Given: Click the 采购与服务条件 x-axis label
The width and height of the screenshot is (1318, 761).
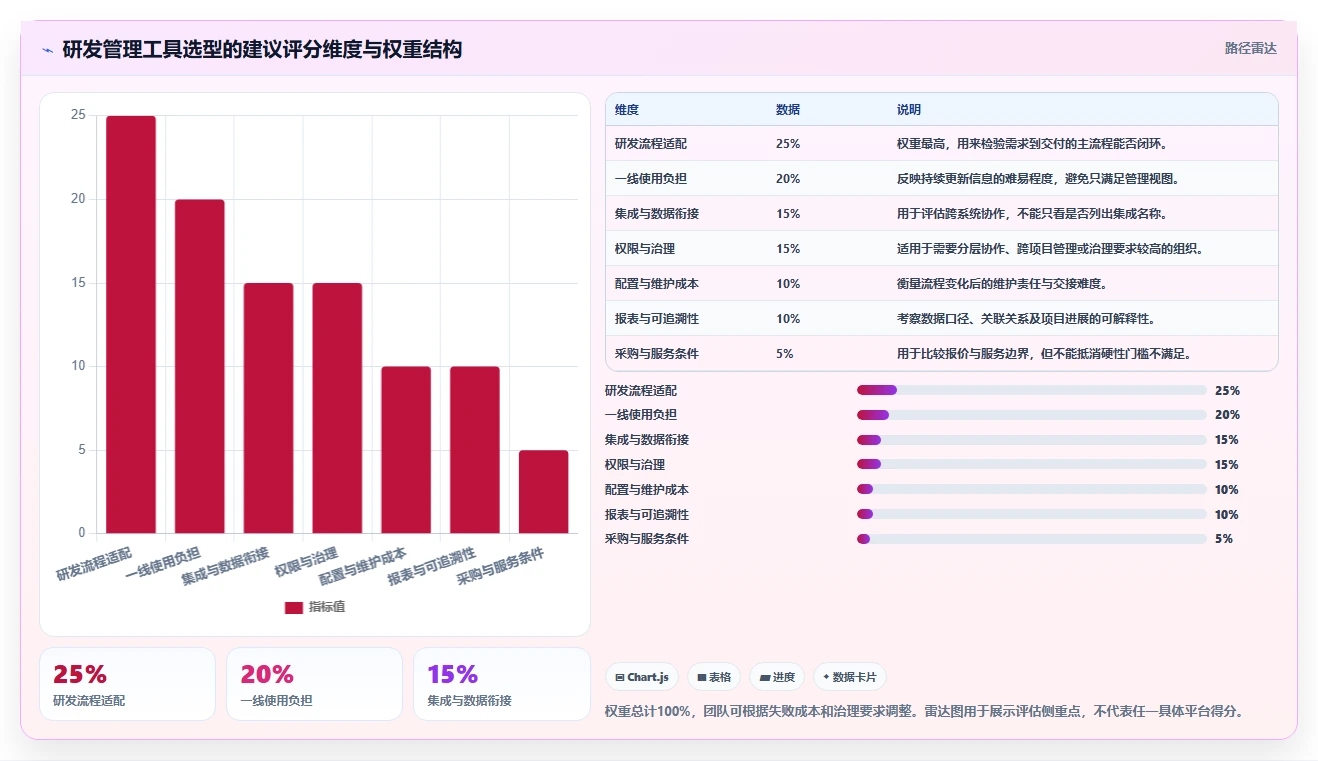Looking at the screenshot, I should point(500,567).
